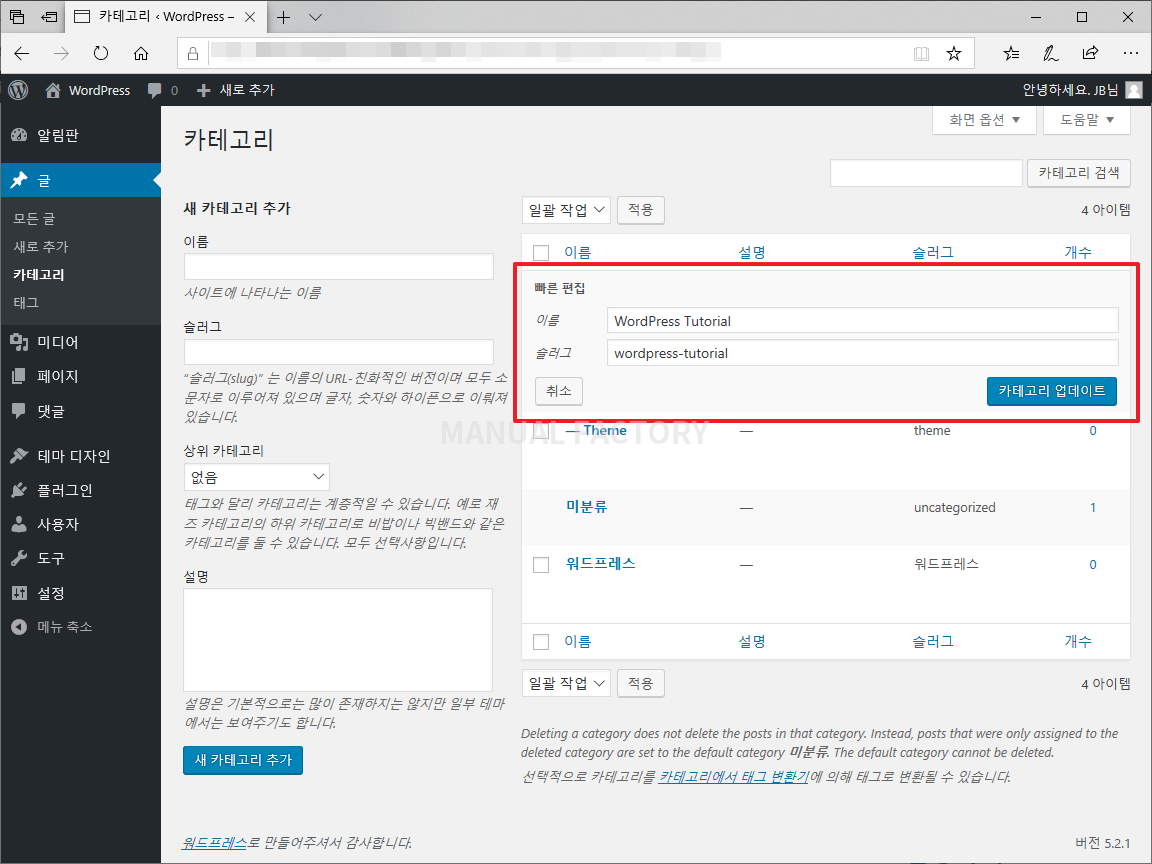Refresh the page with reload icon
The height and width of the screenshot is (864, 1152).
(x=101, y=53)
